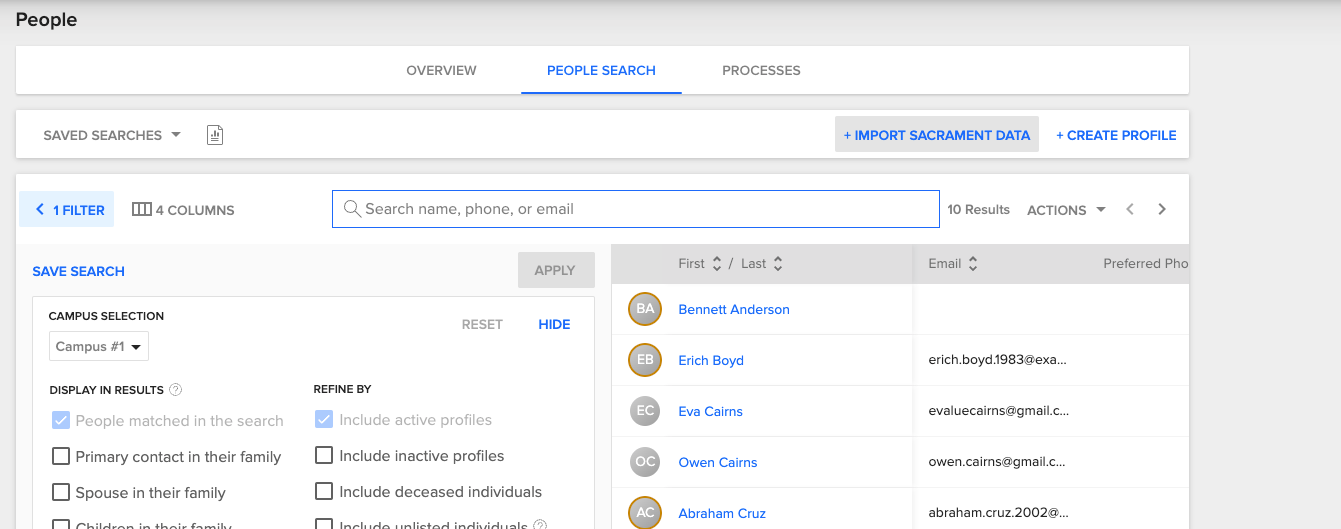Viewport: 1341px width, 529px height.
Task: Sort by Last name column arrows
Action: pyautogui.click(x=778, y=264)
